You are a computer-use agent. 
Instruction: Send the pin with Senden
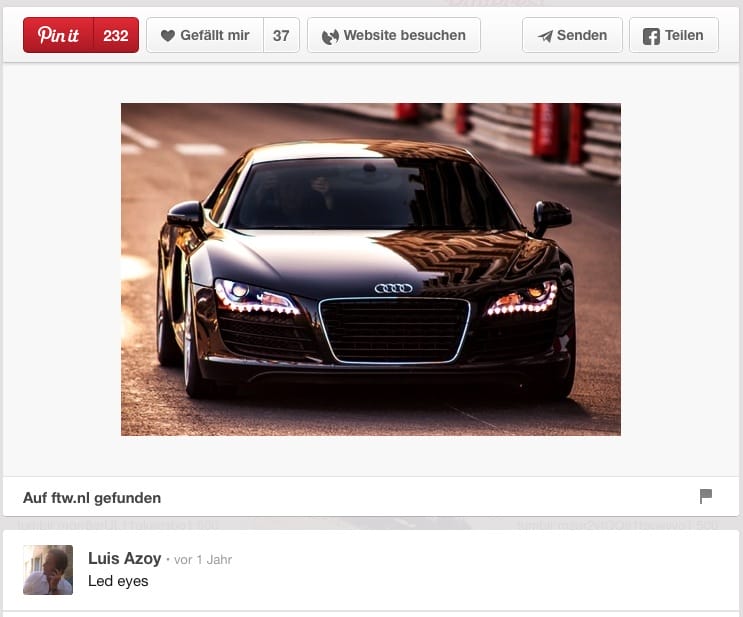point(572,35)
